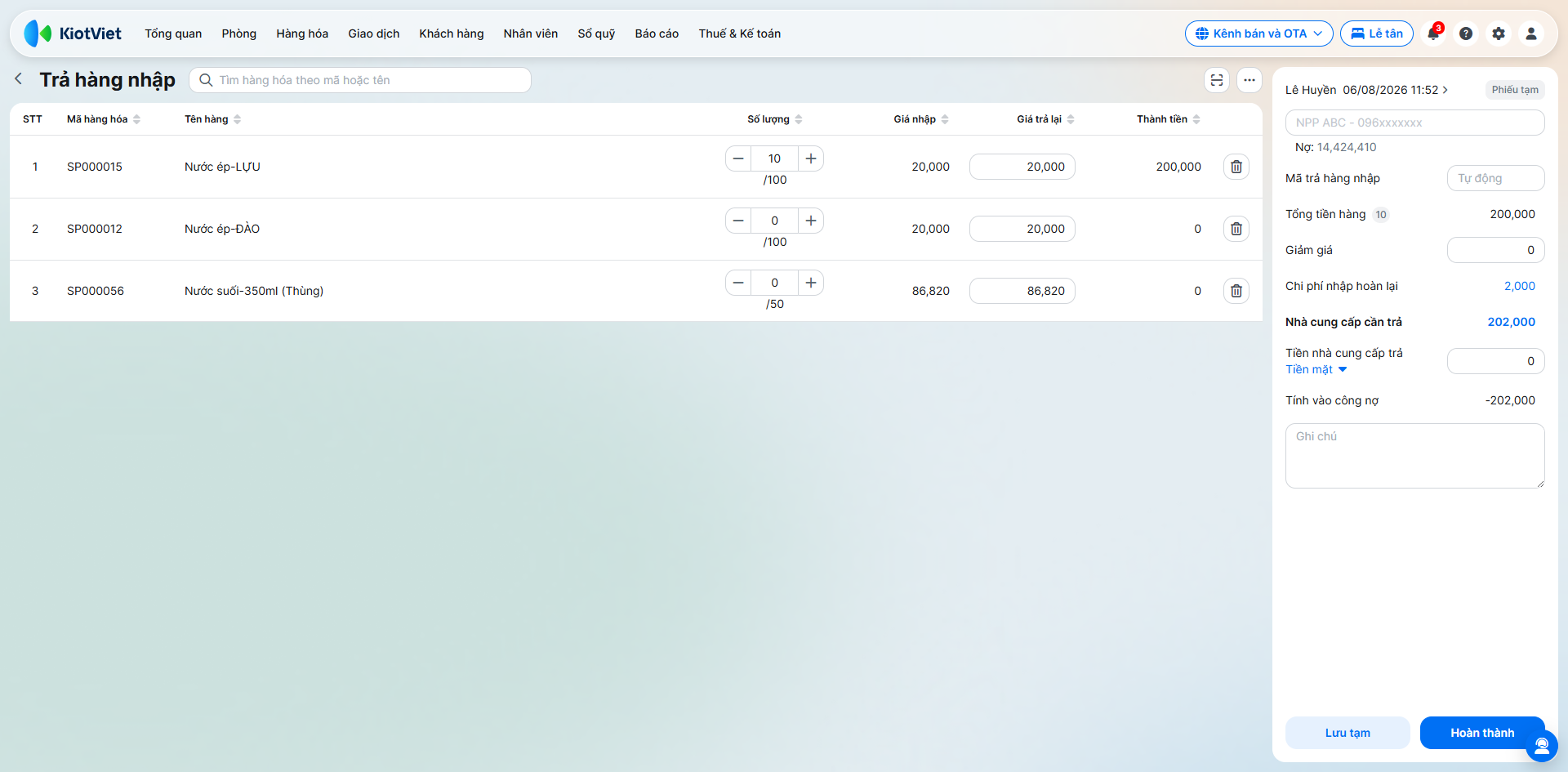Screen dimensions: 1568x772
Task: Click the Hoàn thành button
Action: (x=1482, y=733)
